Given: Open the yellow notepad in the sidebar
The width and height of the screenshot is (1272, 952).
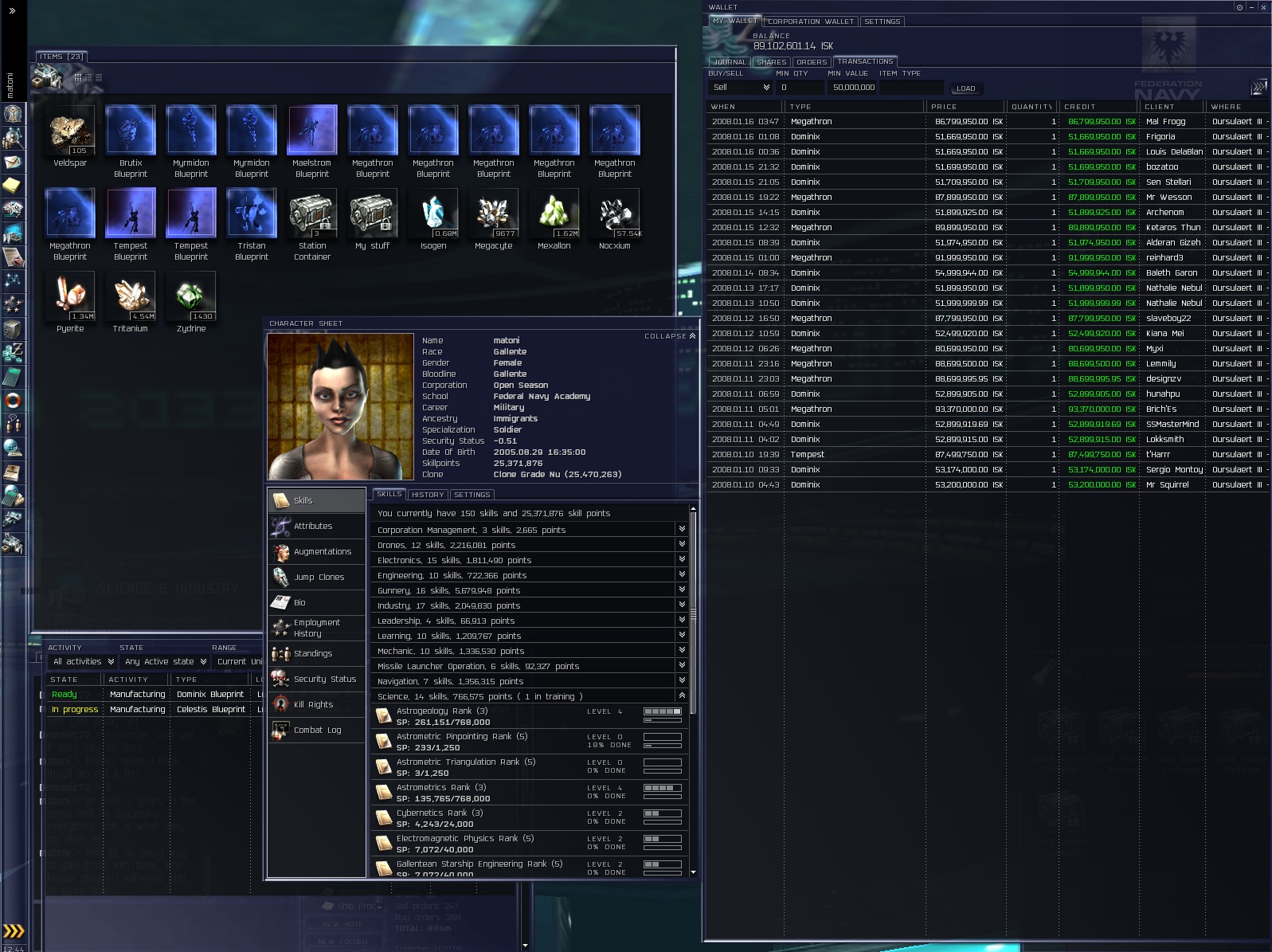Looking at the screenshot, I should coord(13,186).
